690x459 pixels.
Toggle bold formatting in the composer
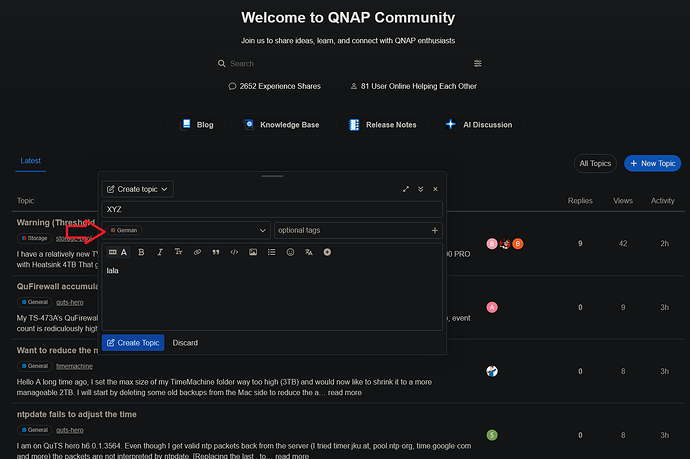click(x=141, y=252)
